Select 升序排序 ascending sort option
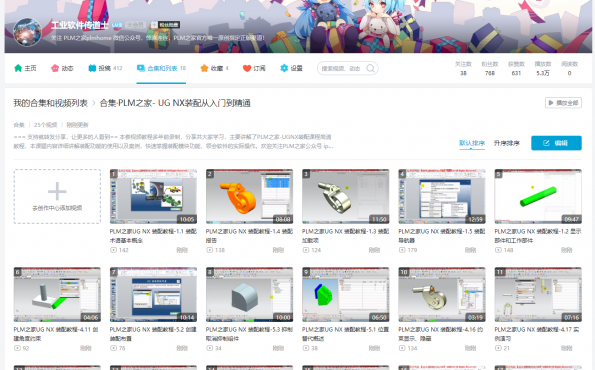The image size is (595, 370). pyautogui.click(x=507, y=143)
